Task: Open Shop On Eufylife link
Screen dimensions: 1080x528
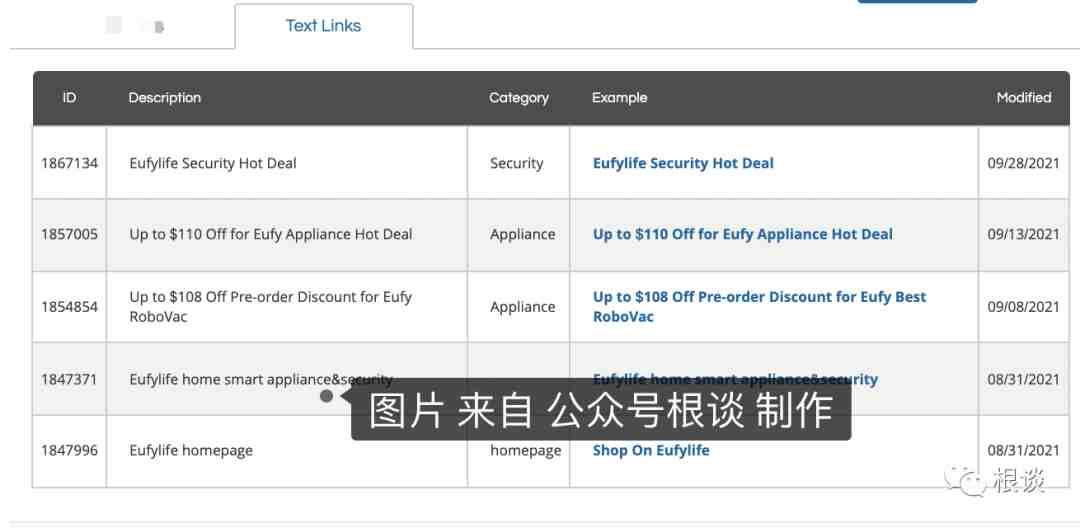Action: 651,450
